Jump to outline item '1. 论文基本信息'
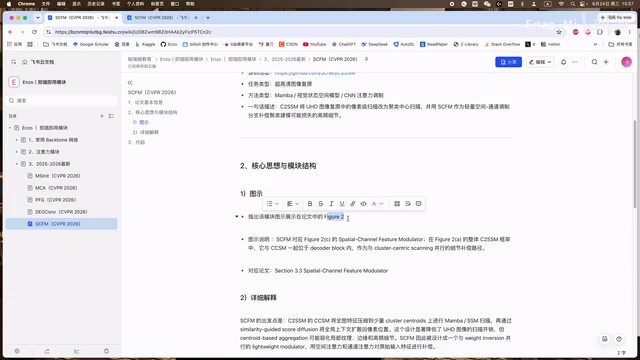 [x=145, y=102]
